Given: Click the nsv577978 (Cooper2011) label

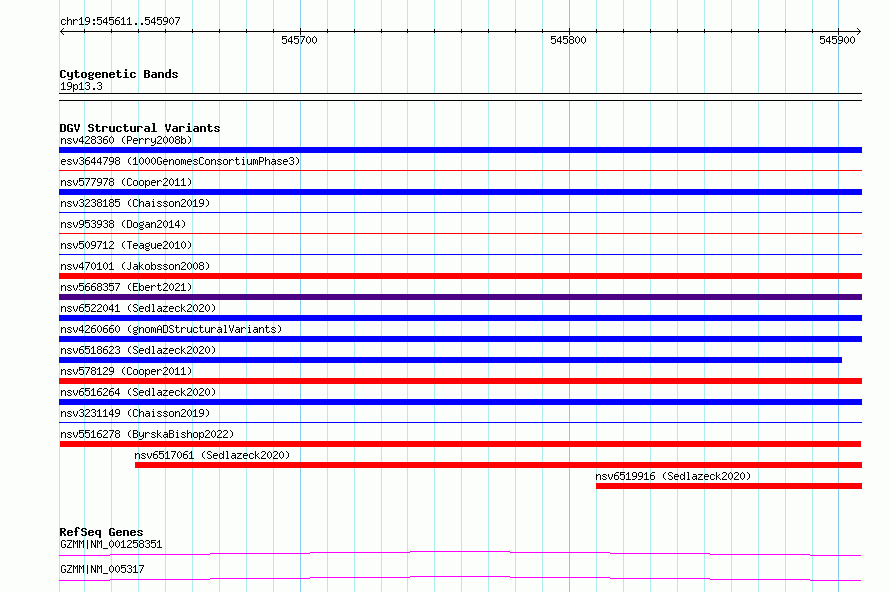Looking at the screenshot, I should pyautogui.click(x=126, y=182).
